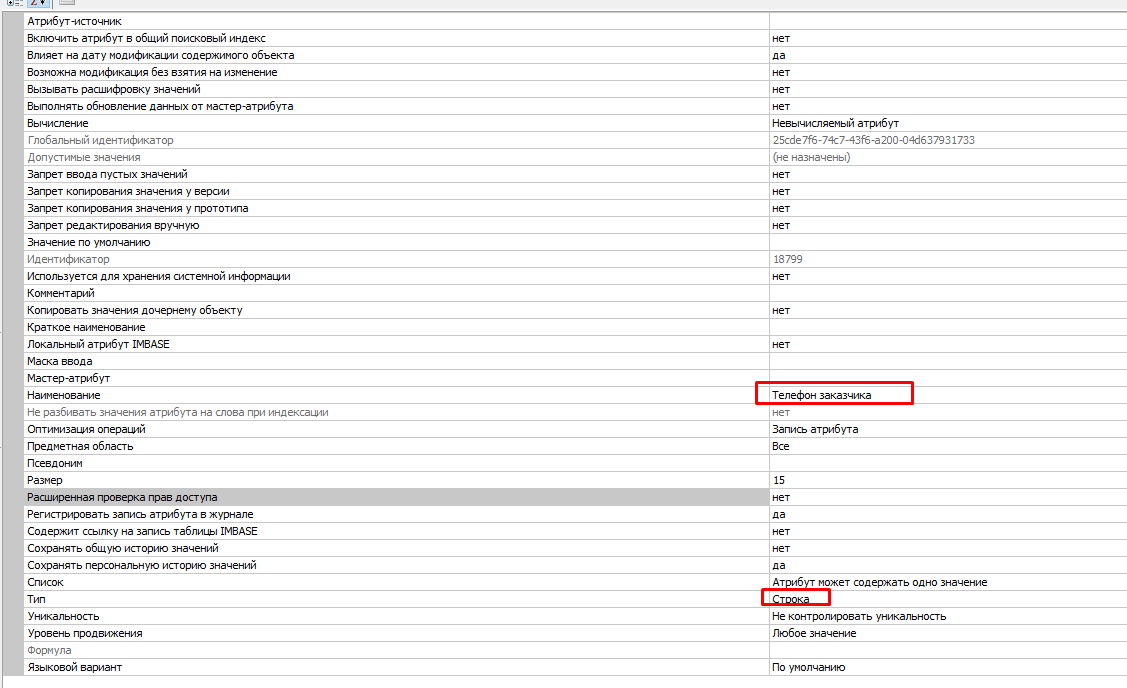The width and height of the screenshot is (1127, 688).
Task: Select highlighted 'Расширенная проверка прав доступа' row
Action: 575,497
